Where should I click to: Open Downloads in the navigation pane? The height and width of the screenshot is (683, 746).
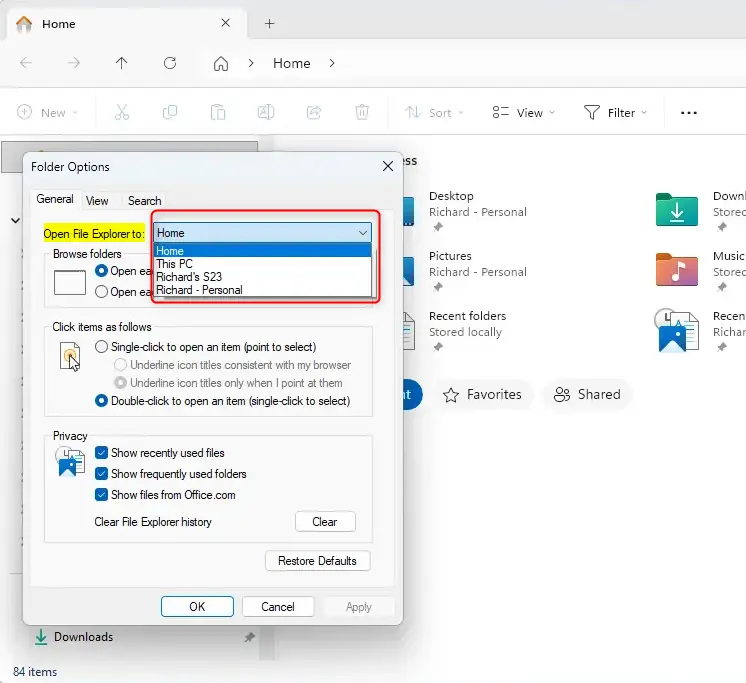pos(83,637)
